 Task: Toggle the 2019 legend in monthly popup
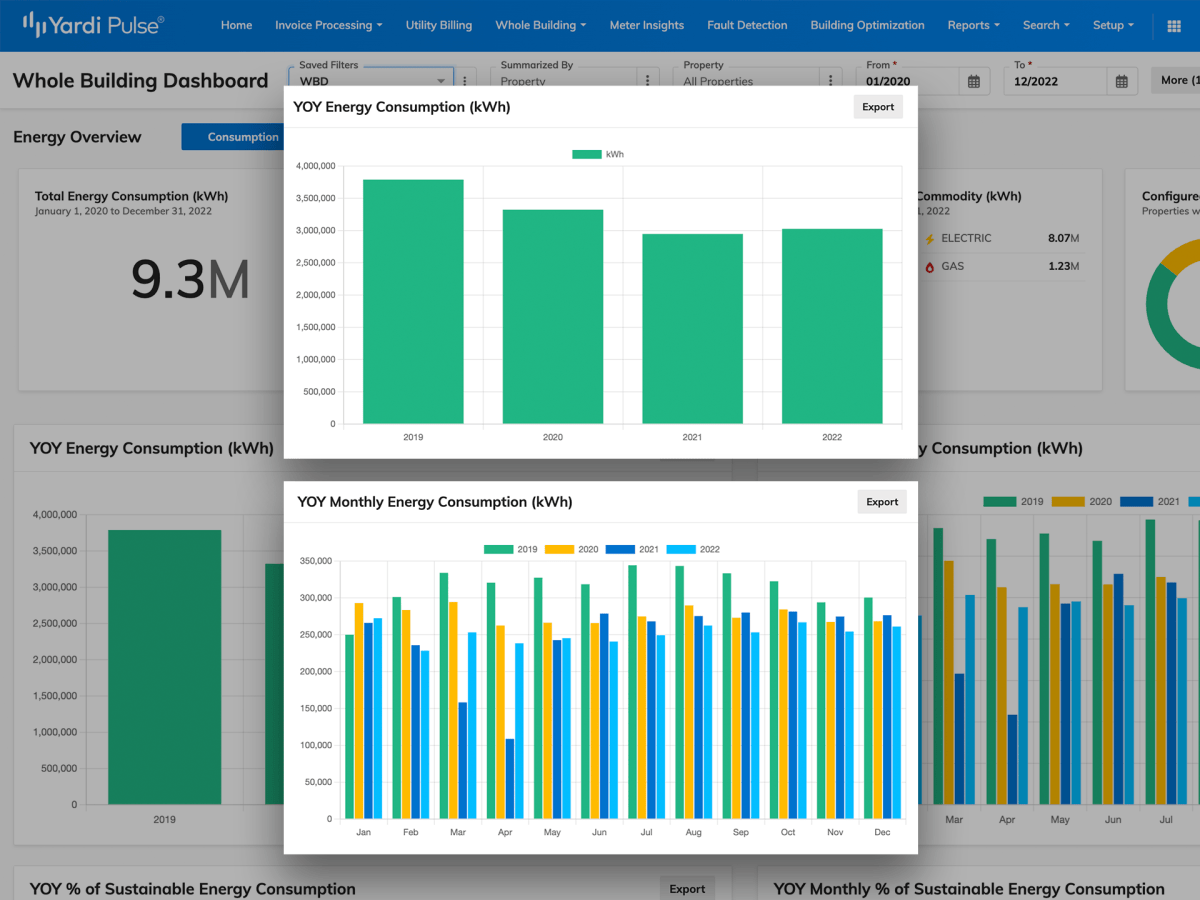pyautogui.click(x=511, y=549)
